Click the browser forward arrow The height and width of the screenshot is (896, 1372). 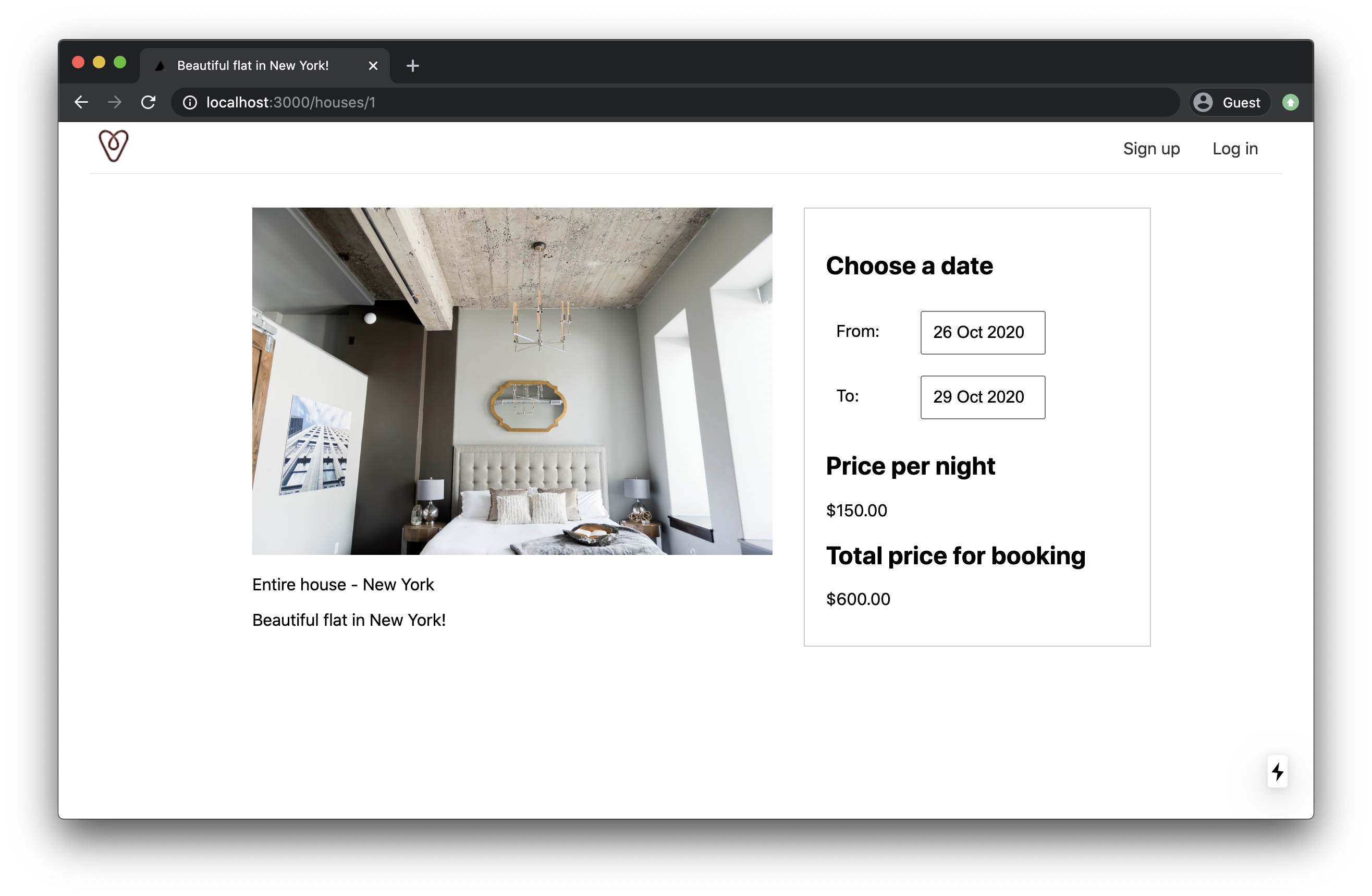tap(115, 102)
